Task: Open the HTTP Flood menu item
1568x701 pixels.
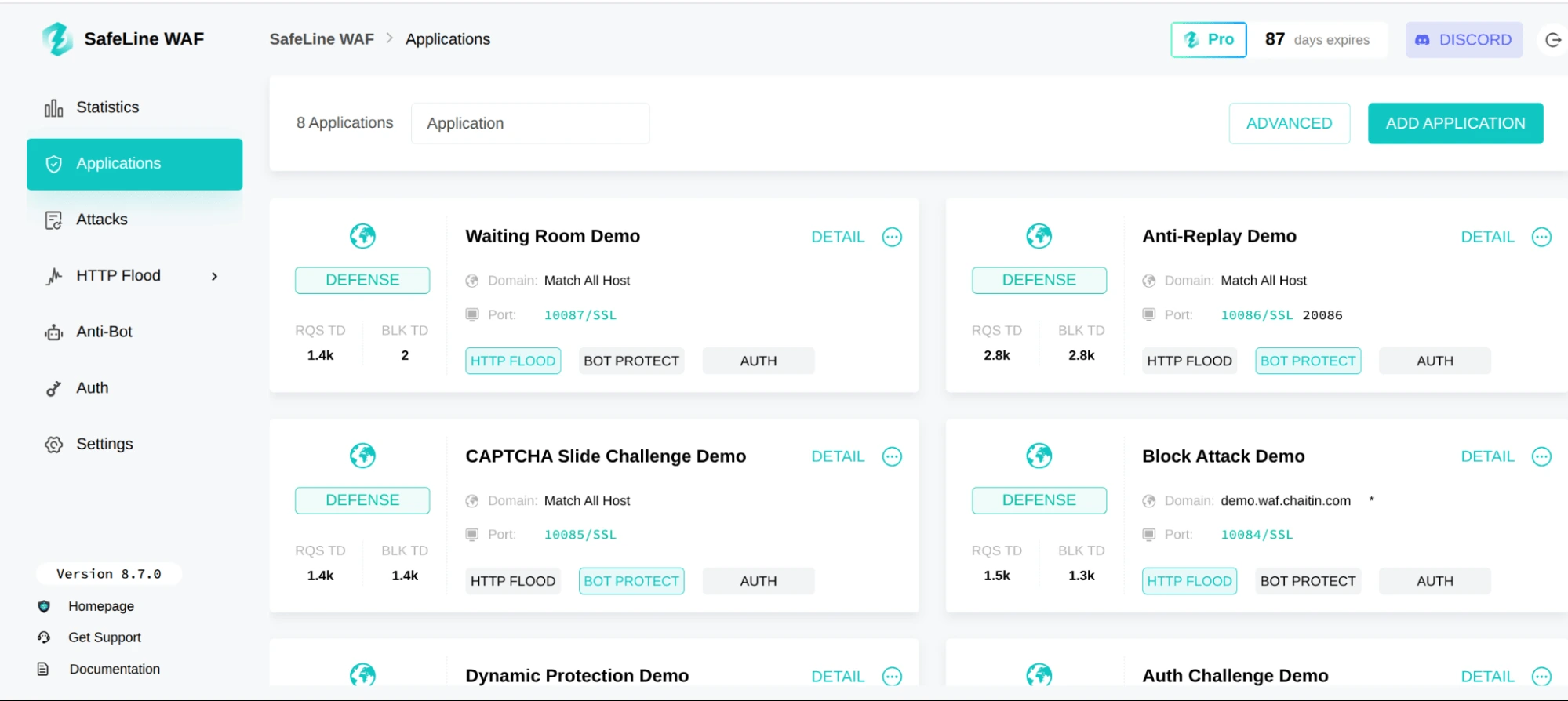Action: click(134, 276)
